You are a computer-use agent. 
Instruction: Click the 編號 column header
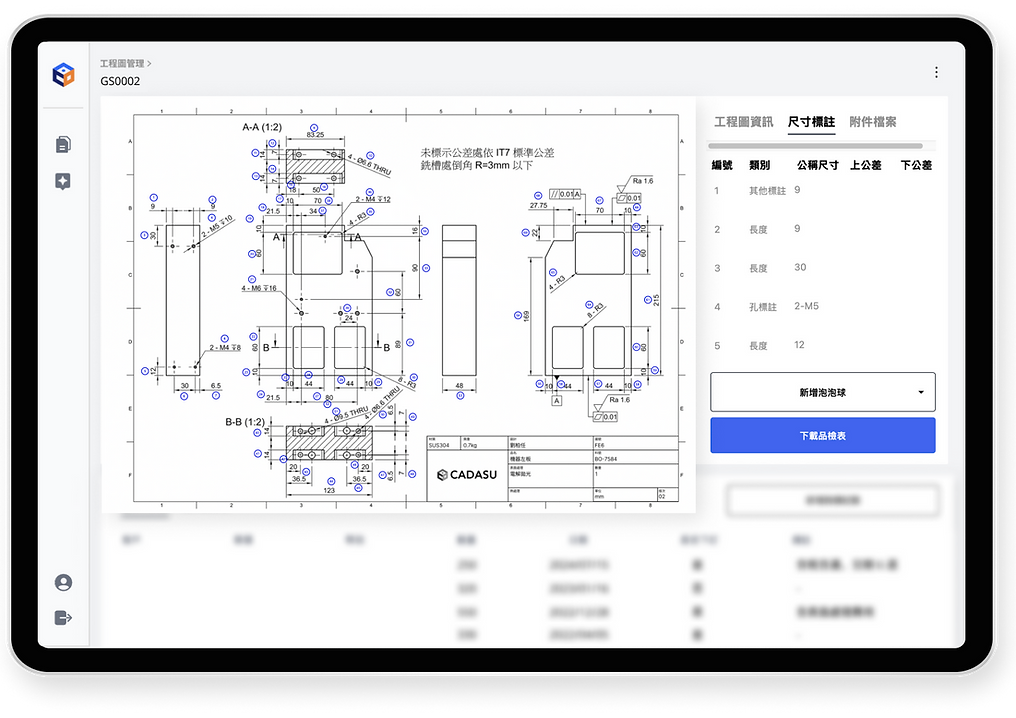click(x=722, y=165)
